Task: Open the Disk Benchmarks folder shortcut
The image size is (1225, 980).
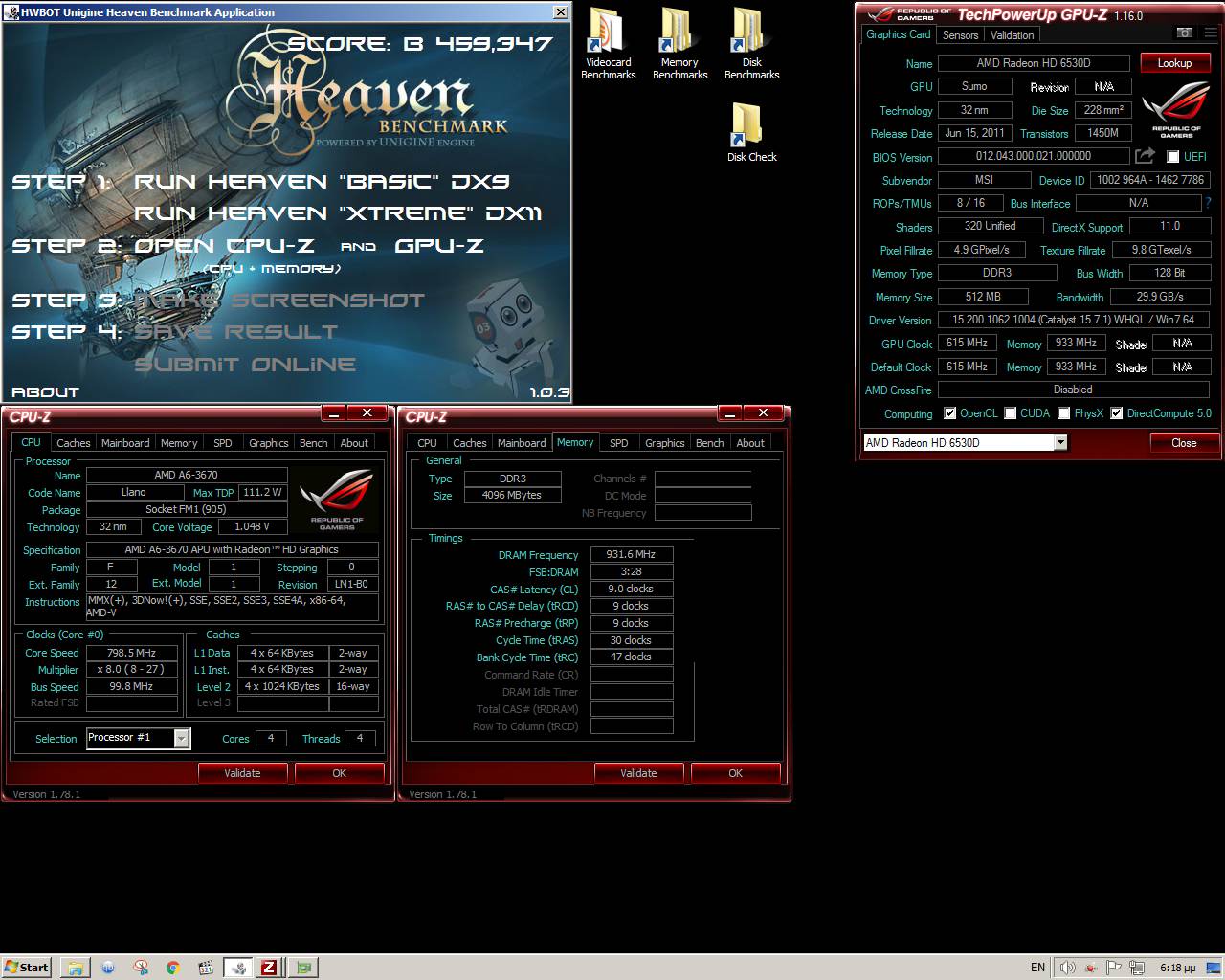Action: (751, 44)
